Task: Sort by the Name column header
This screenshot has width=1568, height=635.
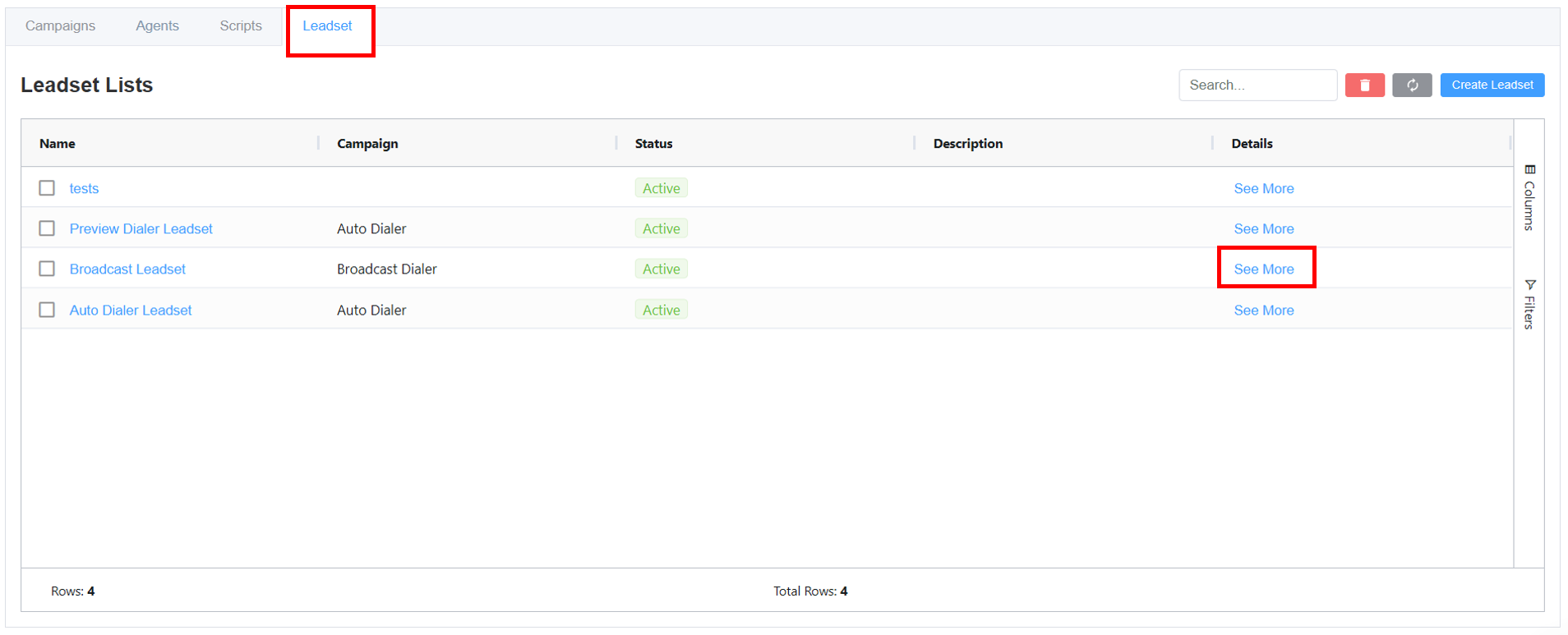Action: tap(58, 144)
